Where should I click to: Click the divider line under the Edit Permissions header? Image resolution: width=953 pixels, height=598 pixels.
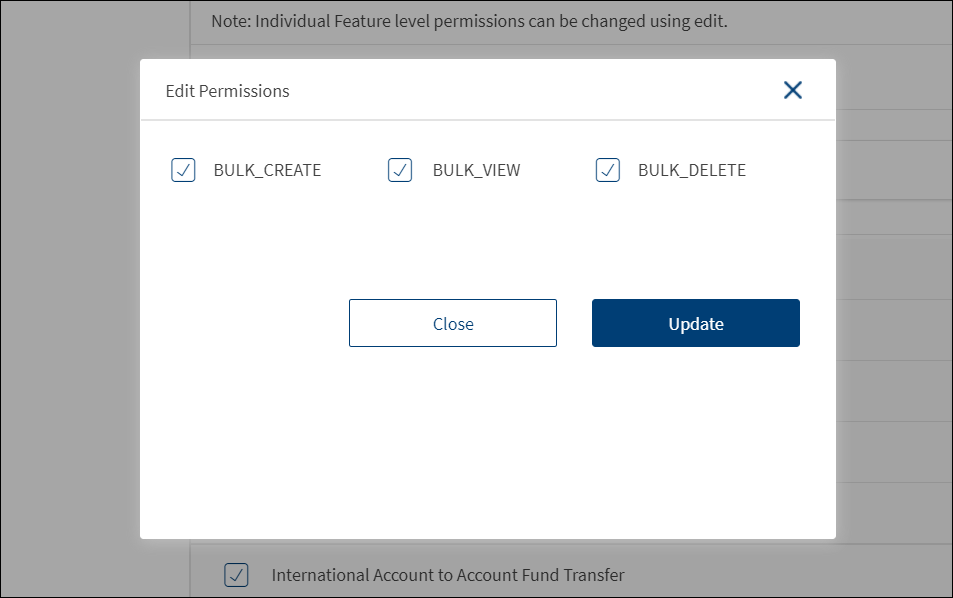click(x=487, y=120)
